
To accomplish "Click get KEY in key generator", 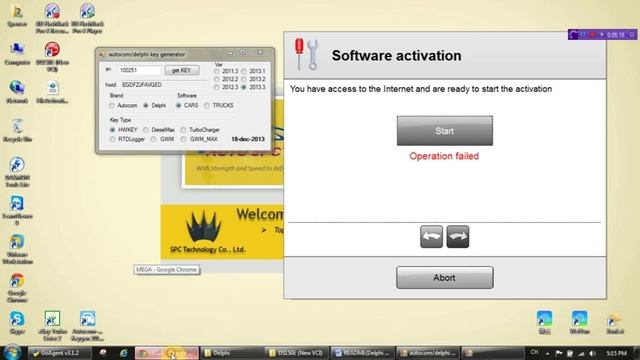I will 182,70.
